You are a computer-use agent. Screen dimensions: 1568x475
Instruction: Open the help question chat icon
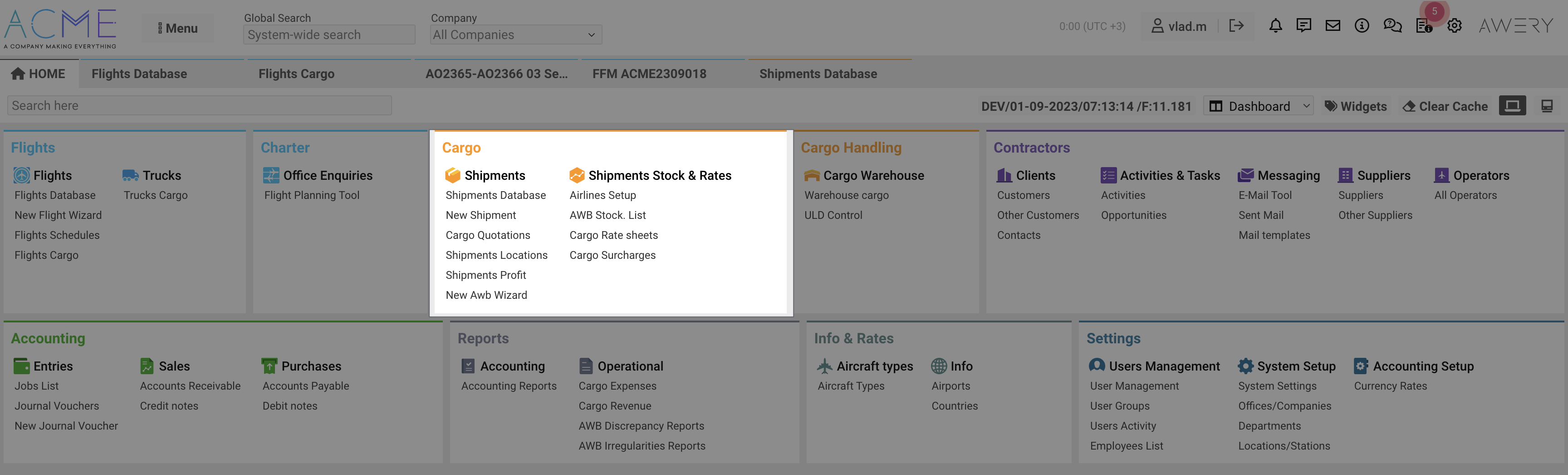[x=1392, y=25]
